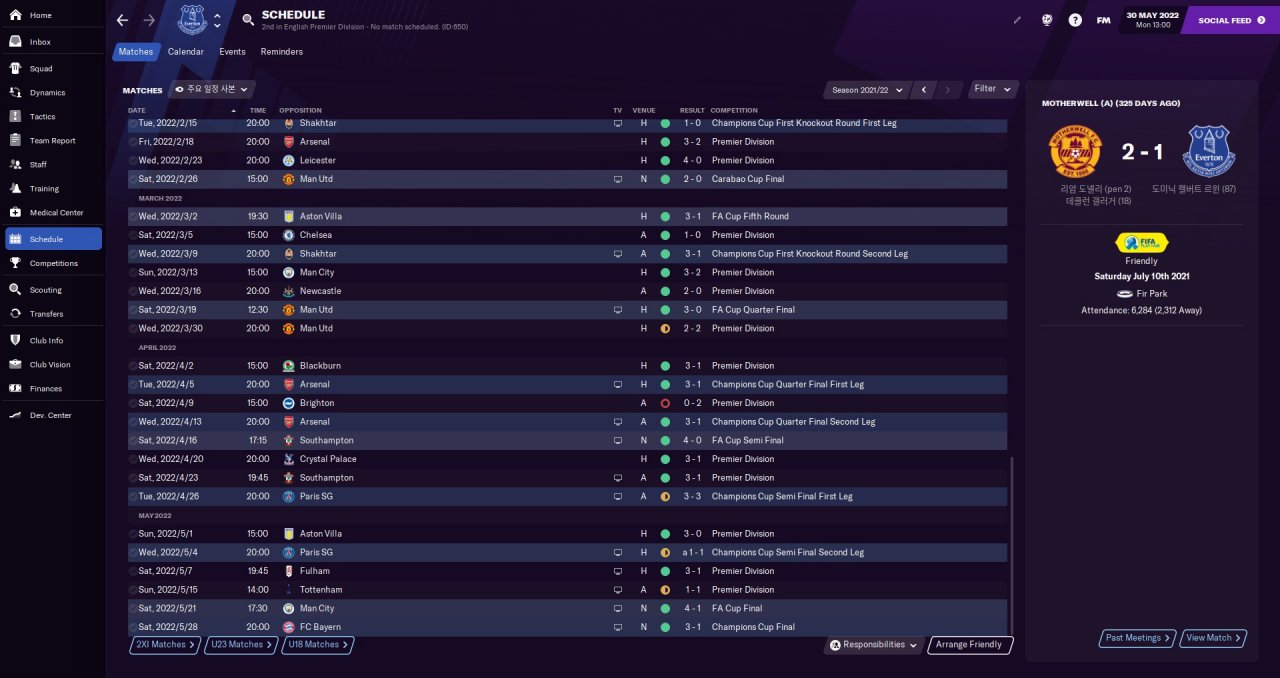Select the Matches tab
Image resolution: width=1280 pixels, height=678 pixels.
(135, 52)
